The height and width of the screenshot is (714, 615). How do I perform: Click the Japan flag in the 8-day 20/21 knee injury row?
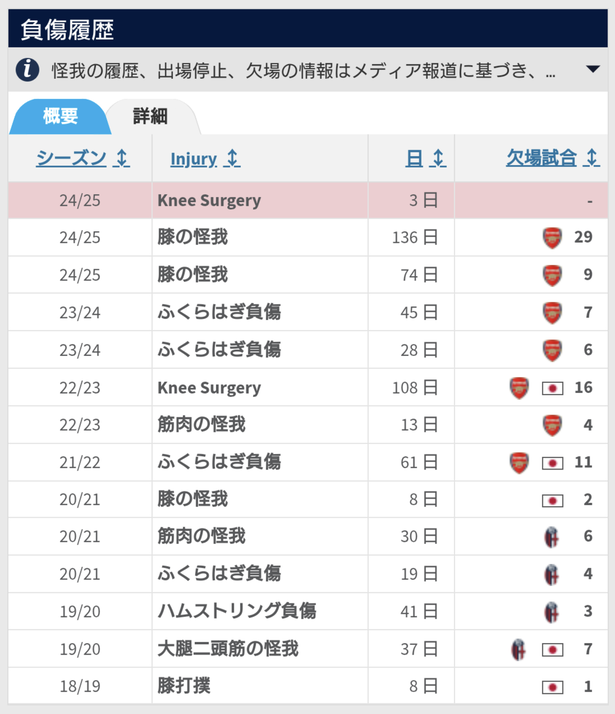click(552, 500)
